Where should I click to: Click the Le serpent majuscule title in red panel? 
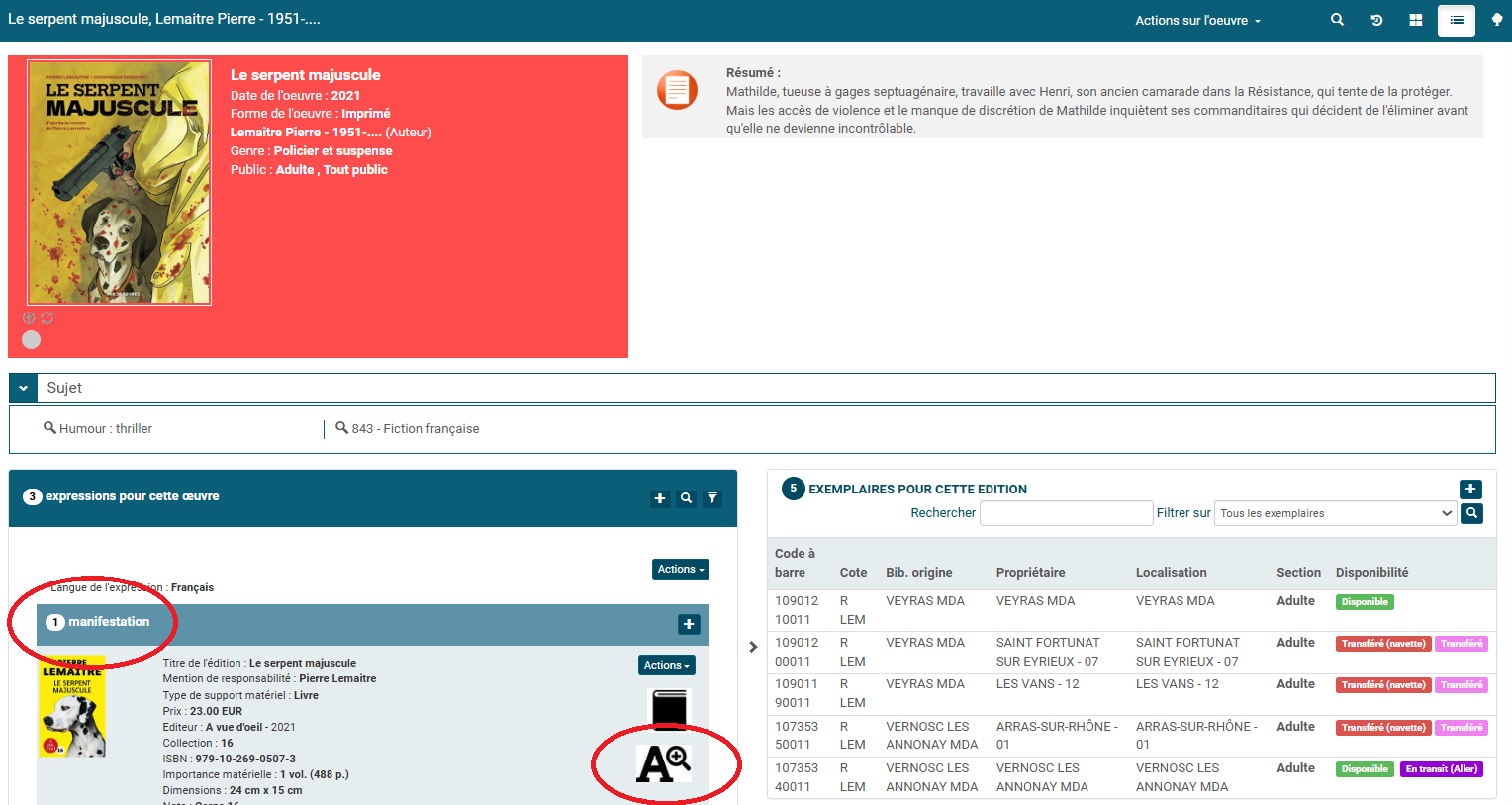306,75
